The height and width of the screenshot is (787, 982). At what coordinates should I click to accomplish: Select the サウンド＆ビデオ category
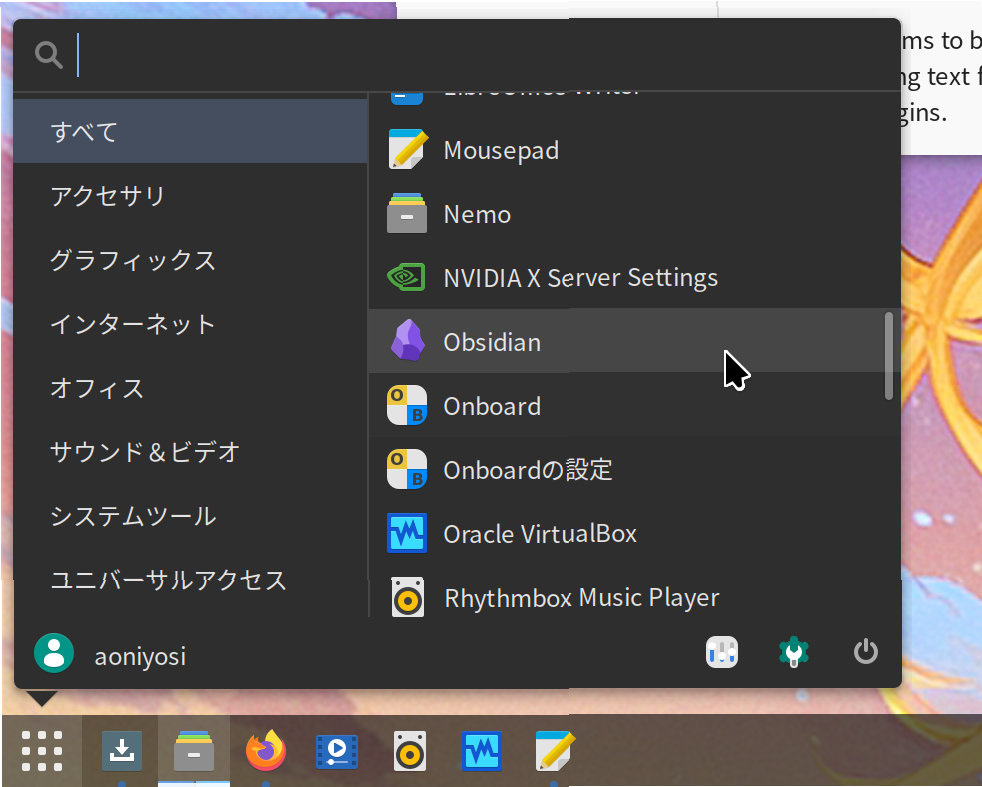point(190,451)
